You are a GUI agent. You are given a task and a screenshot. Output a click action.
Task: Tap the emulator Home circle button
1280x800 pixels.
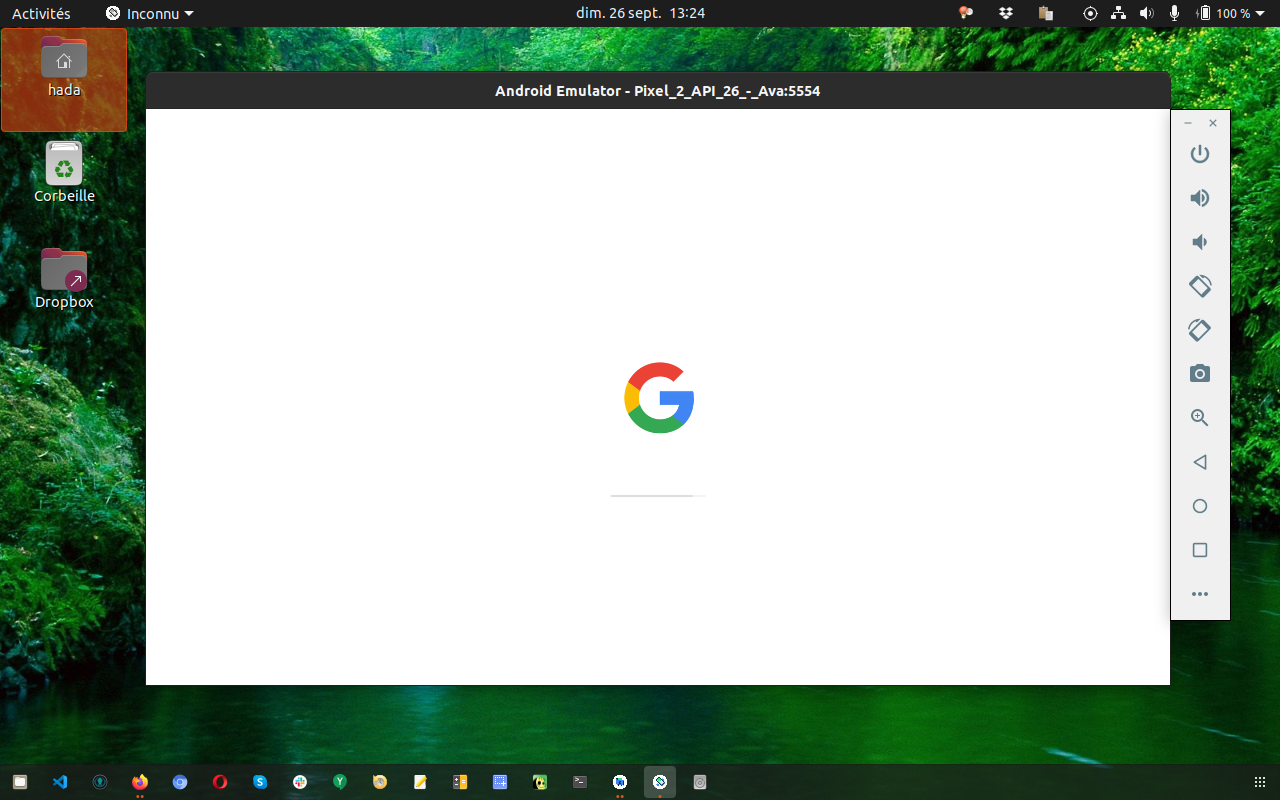click(x=1200, y=506)
